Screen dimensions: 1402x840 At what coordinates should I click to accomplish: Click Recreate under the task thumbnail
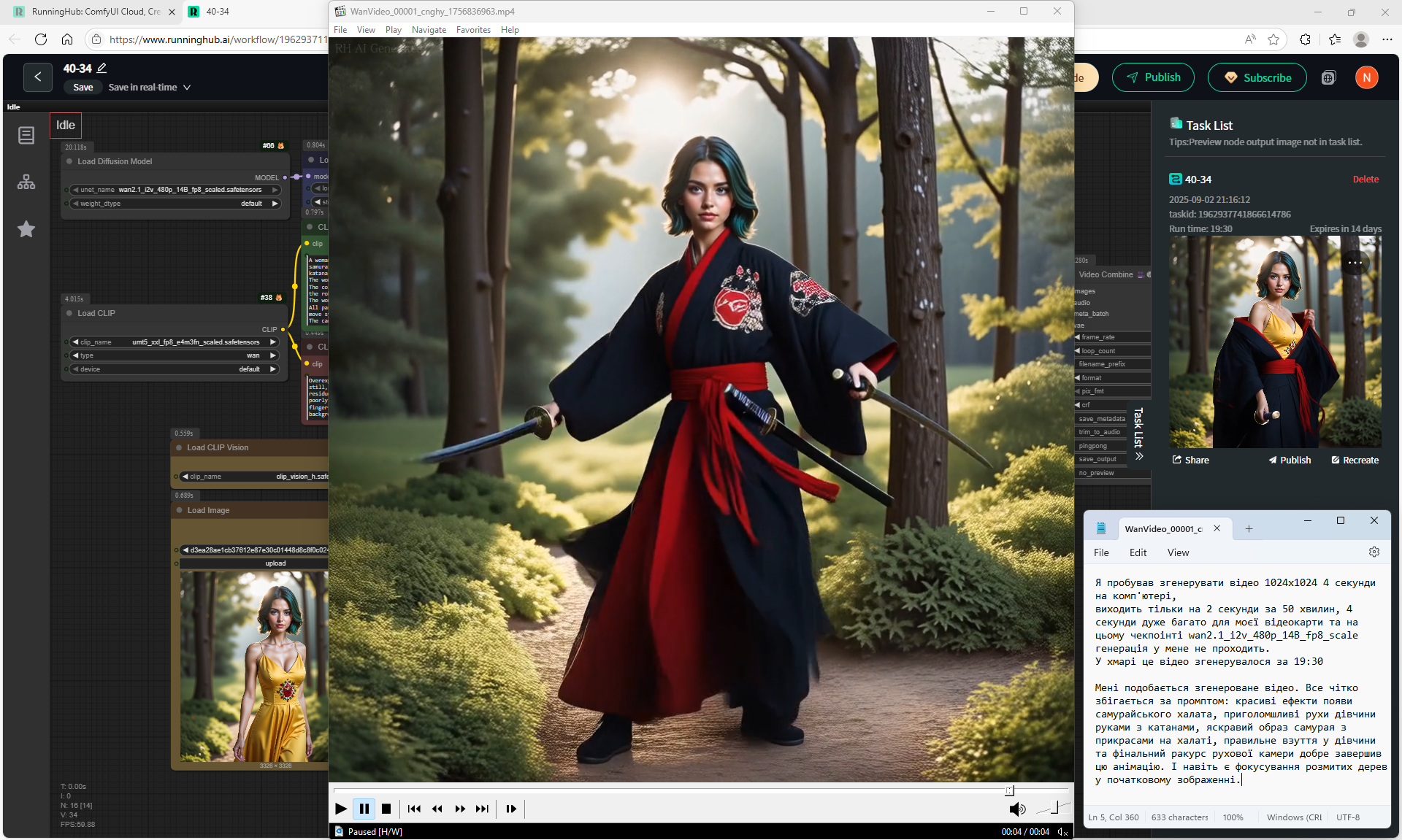tap(1355, 460)
